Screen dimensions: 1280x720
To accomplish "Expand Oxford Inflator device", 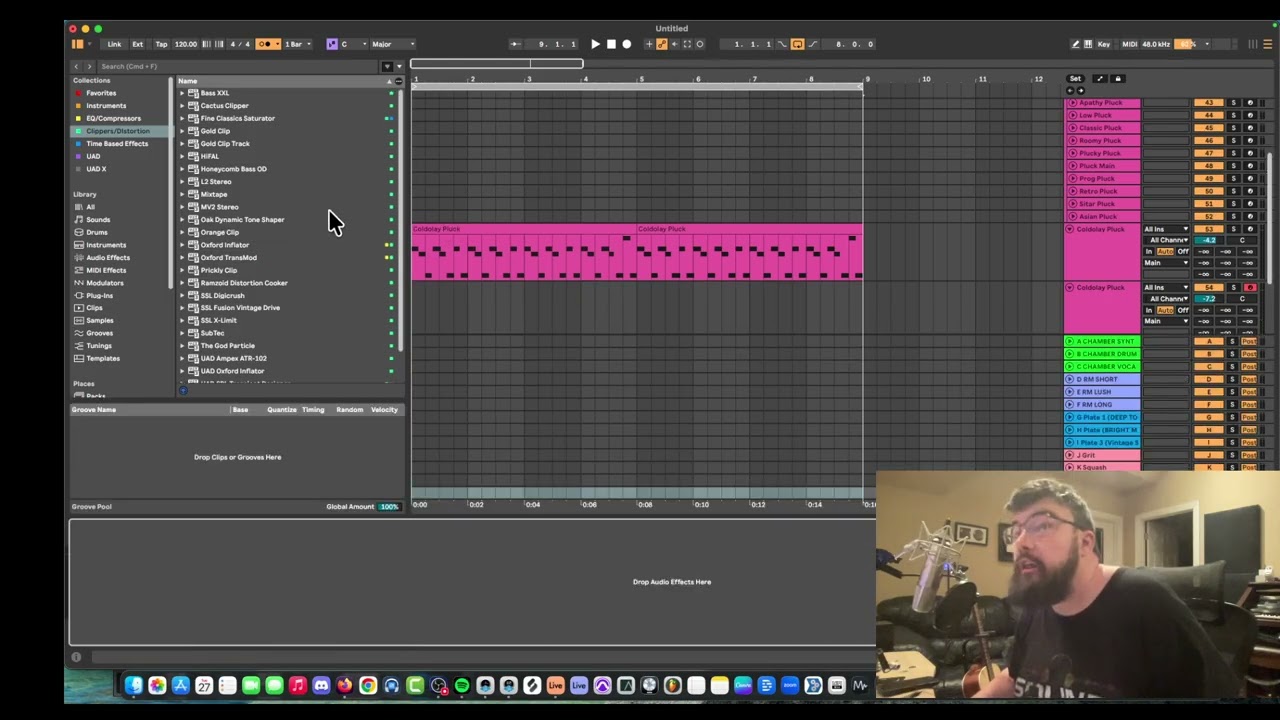I will point(182,245).
